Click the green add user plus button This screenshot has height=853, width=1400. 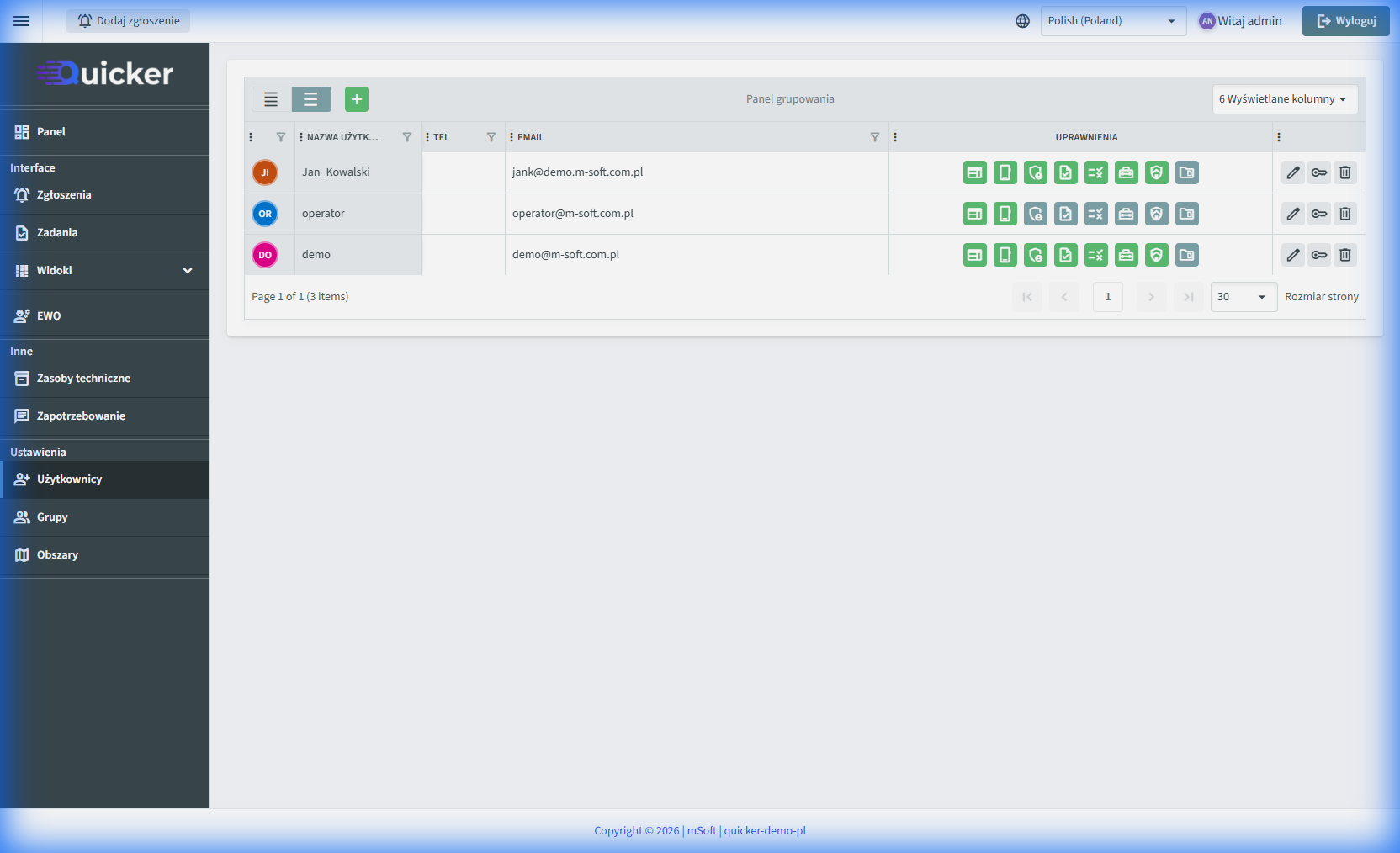coord(357,99)
